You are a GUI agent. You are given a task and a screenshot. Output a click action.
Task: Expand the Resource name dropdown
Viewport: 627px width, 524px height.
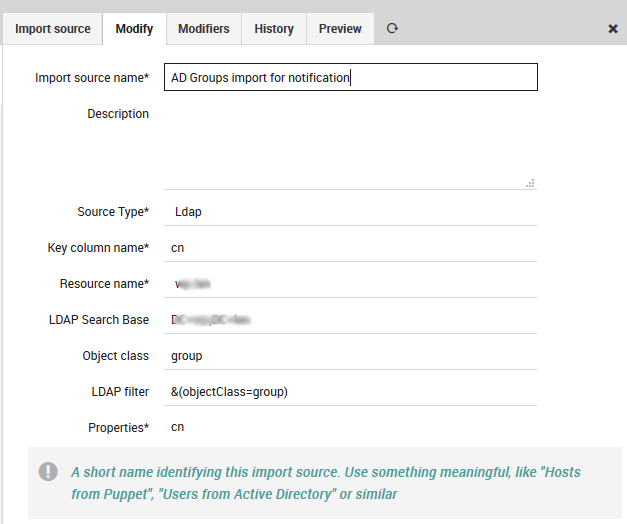(x=350, y=284)
